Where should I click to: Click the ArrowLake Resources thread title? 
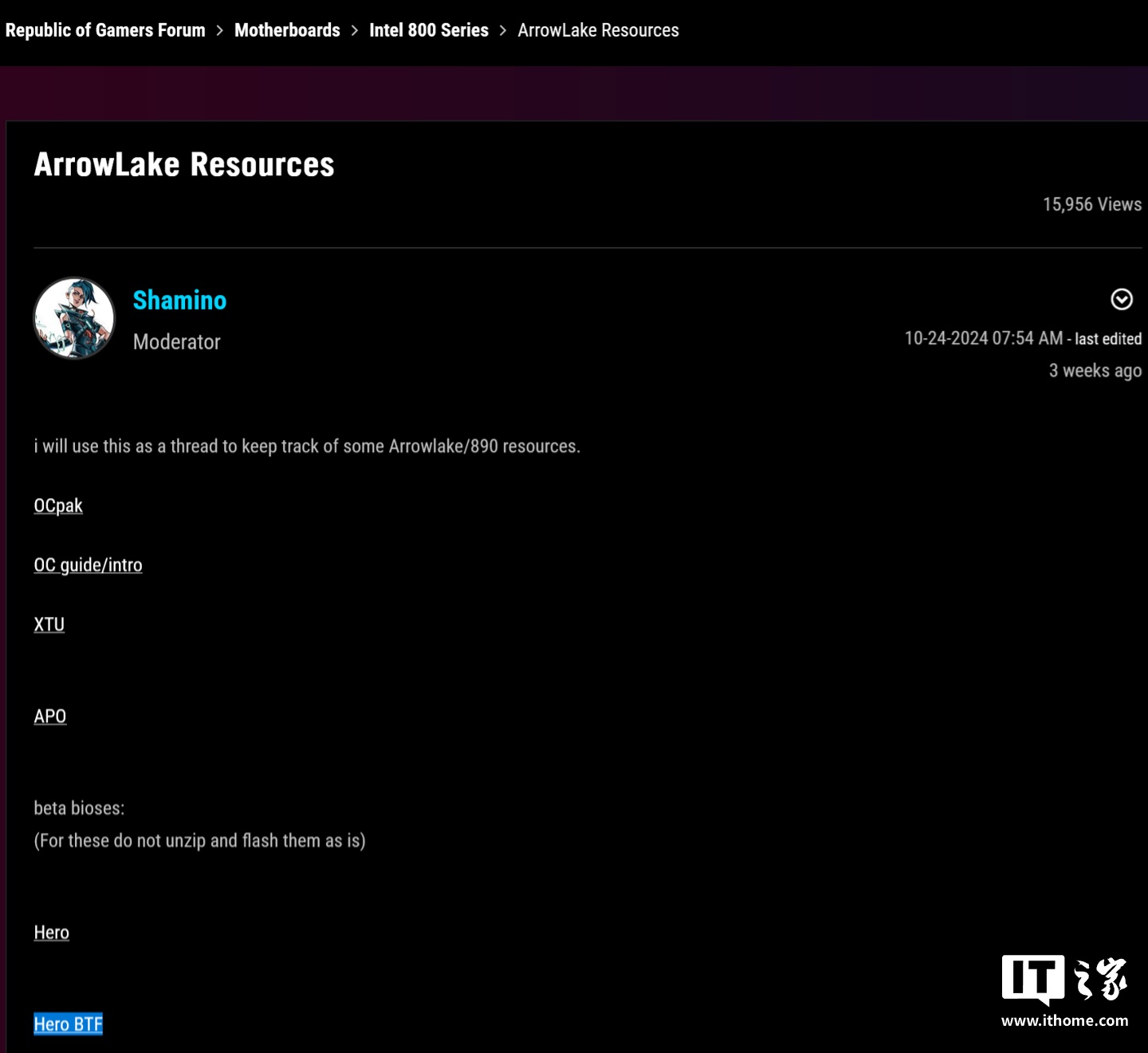point(184,165)
